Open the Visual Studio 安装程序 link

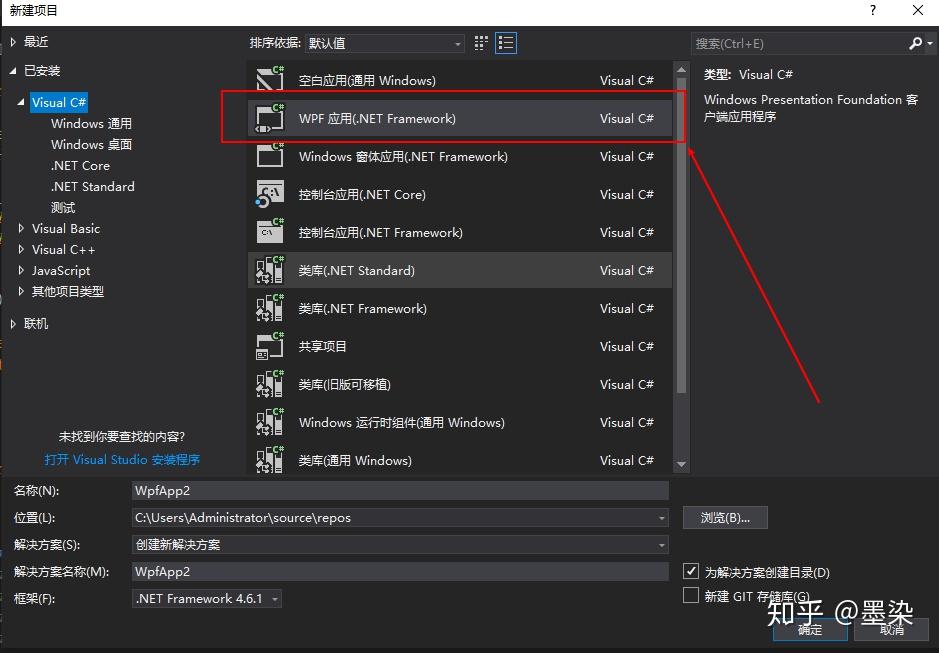(121, 459)
